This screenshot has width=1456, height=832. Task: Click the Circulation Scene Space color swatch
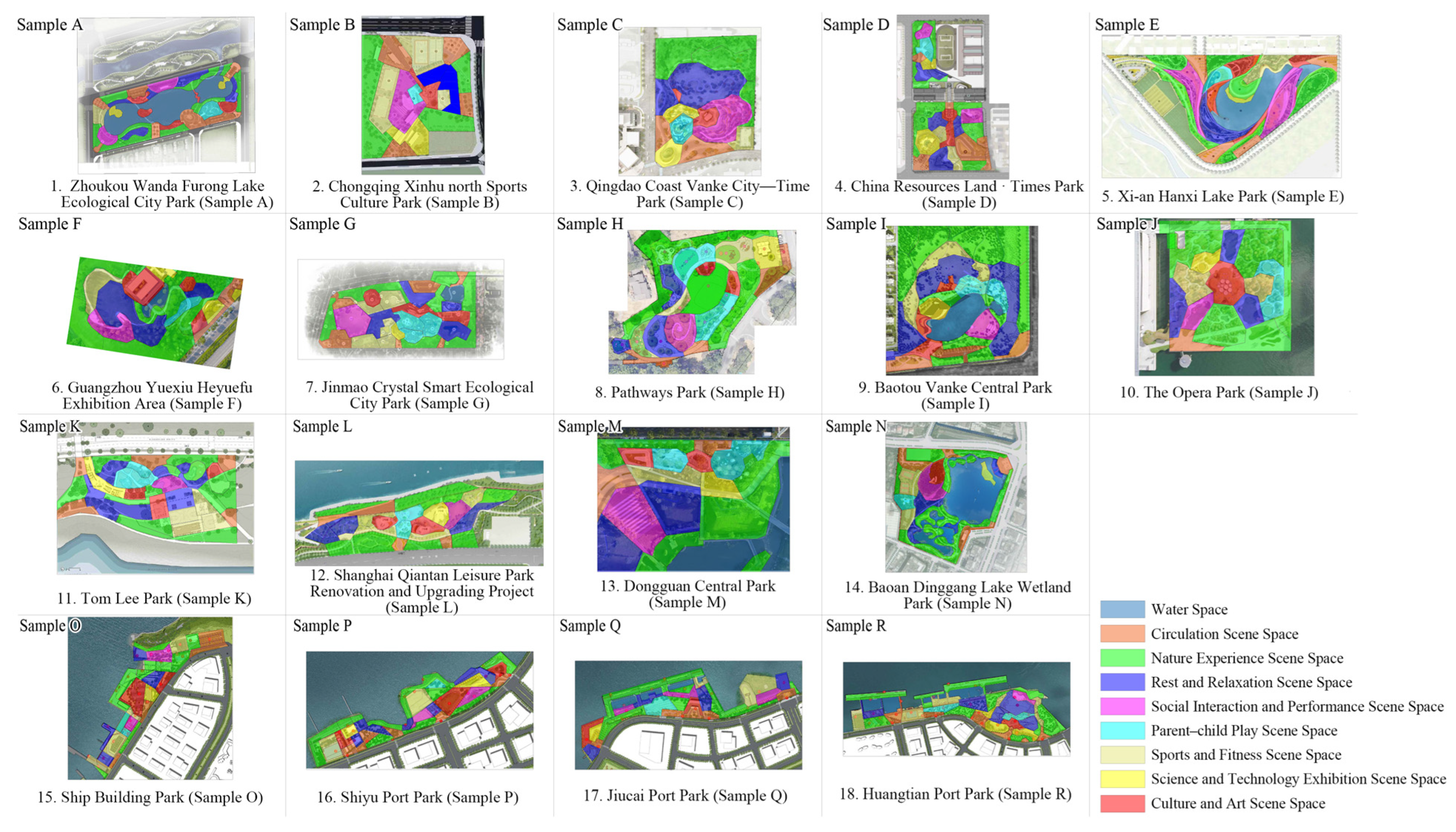(1122, 633)
